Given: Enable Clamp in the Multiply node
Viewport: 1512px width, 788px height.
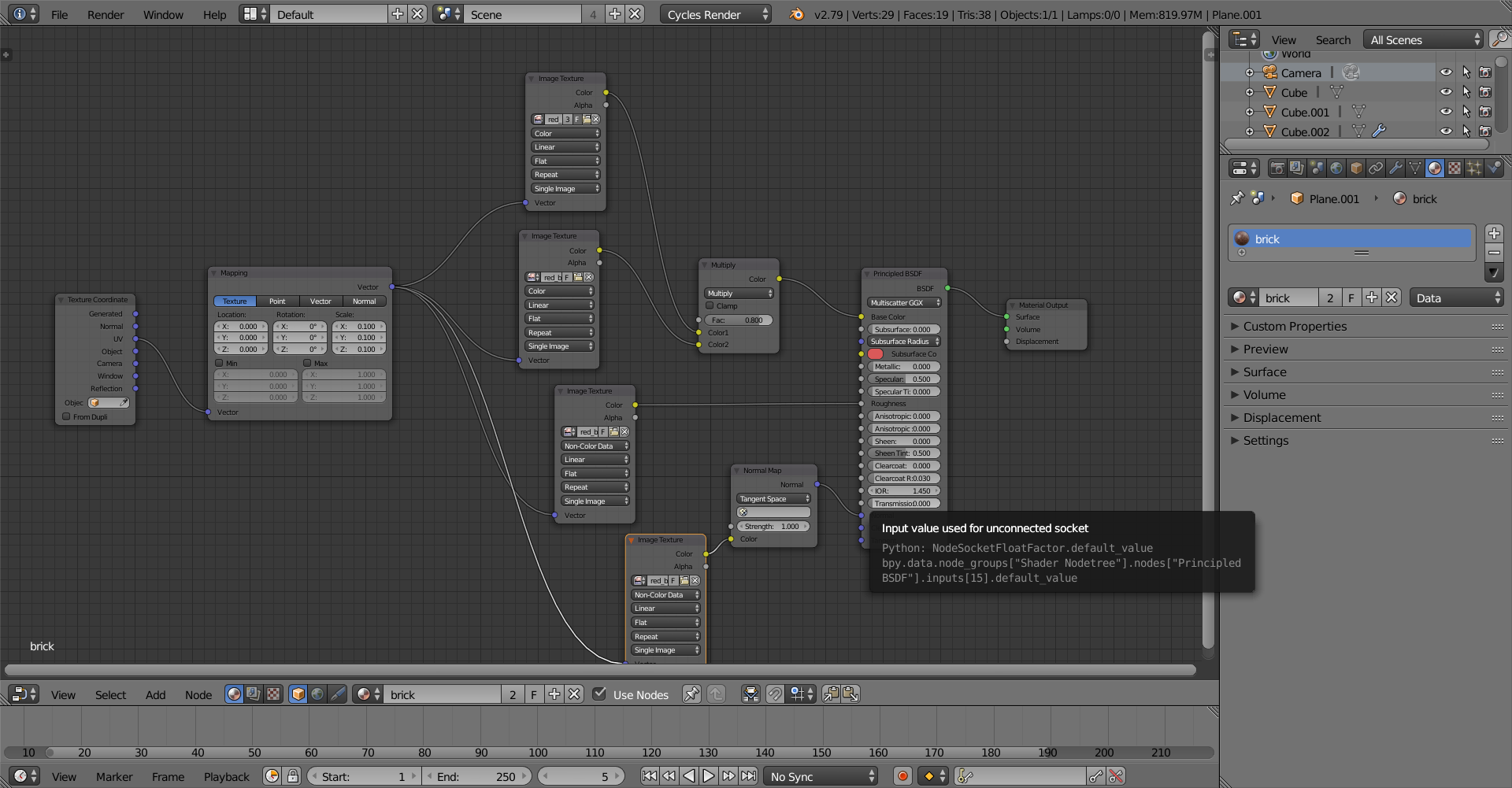Looking at the screenshot, I should click(x=710, y=305).
